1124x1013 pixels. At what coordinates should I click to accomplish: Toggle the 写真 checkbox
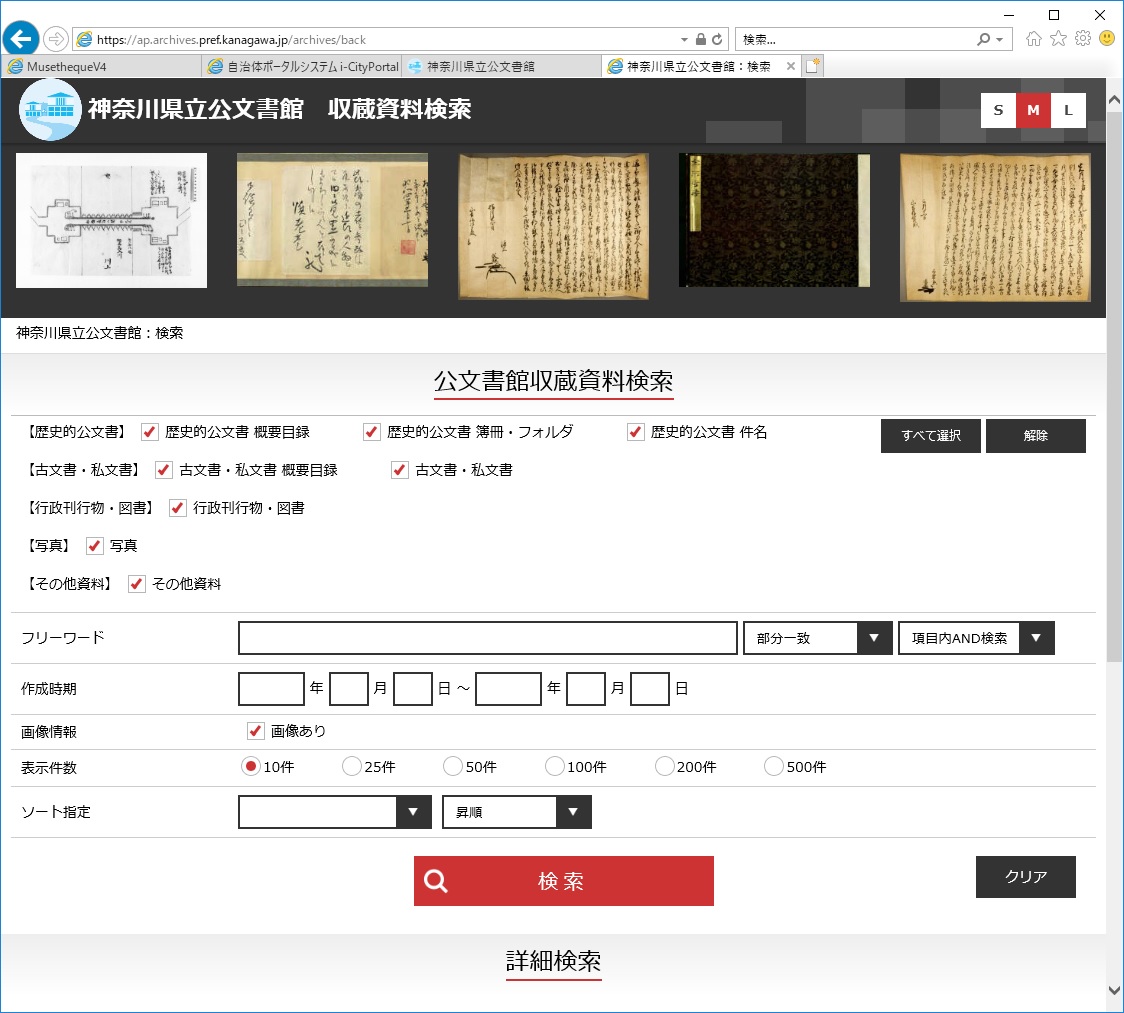tap(95, 546)
